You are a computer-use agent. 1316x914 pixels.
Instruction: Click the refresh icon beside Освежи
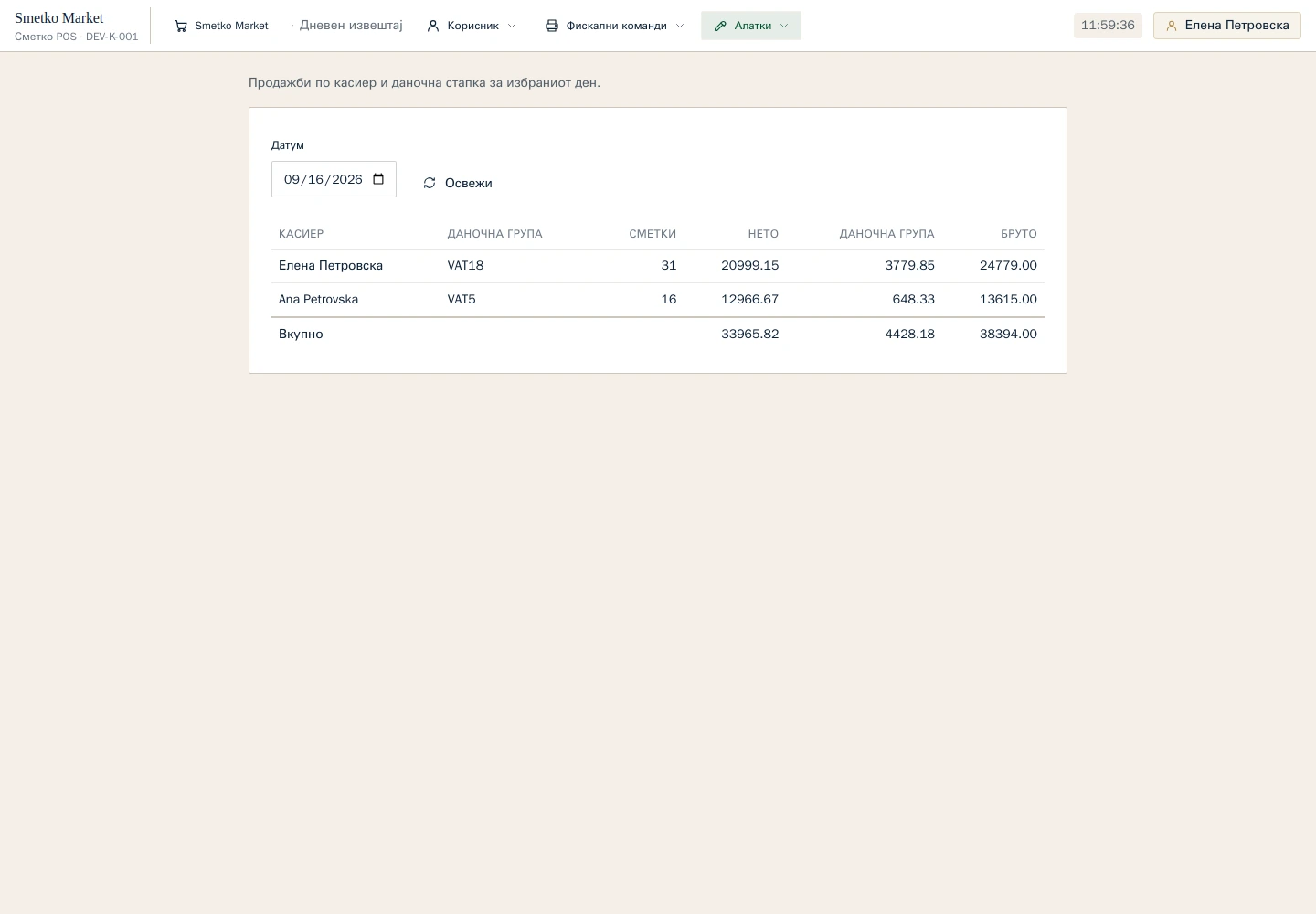pyautogui.click(x=430, y=183)
